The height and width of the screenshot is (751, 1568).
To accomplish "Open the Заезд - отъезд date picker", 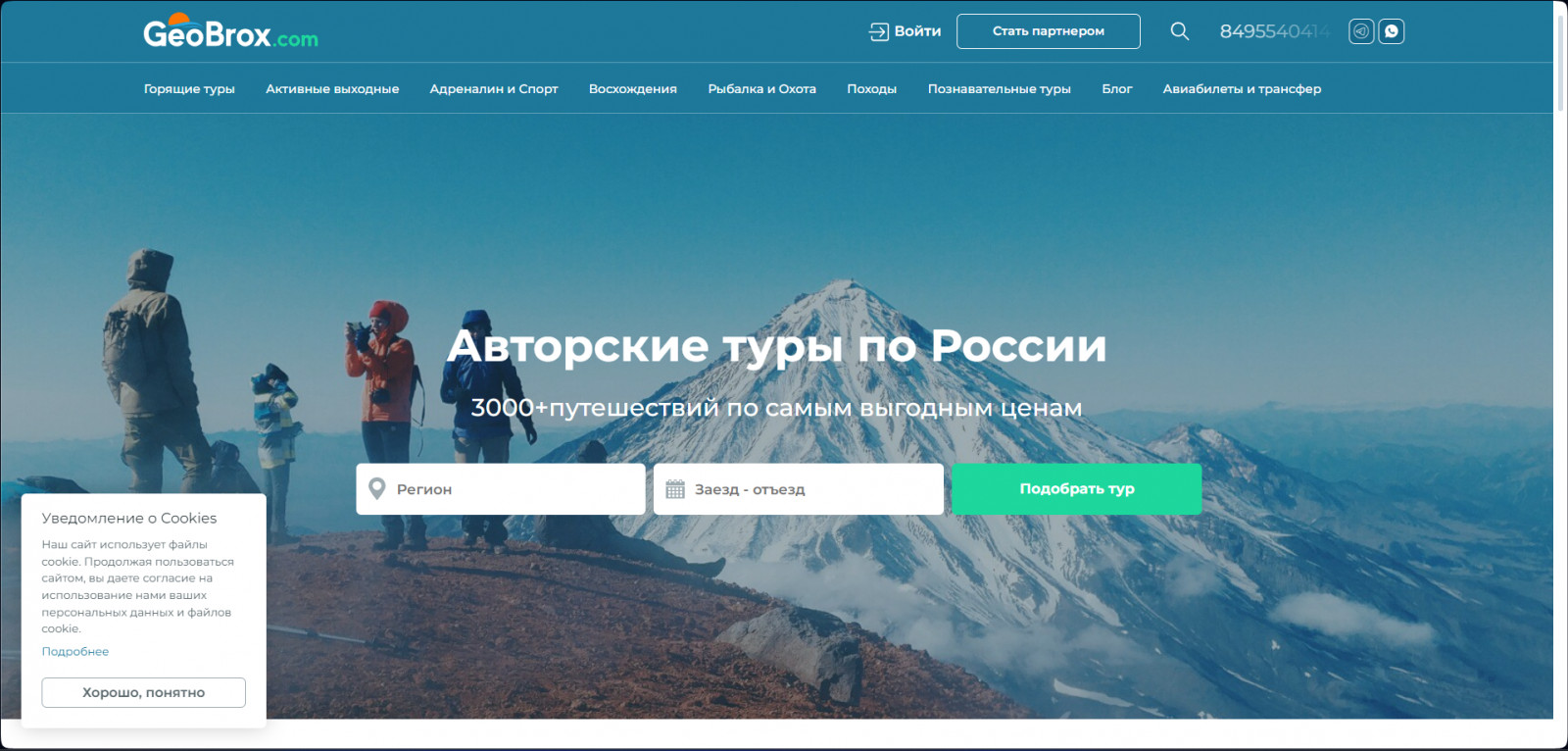I will click(799, 489).
